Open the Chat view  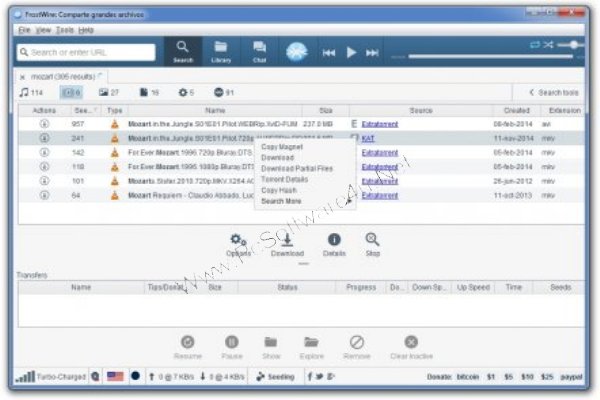[259, 52]
